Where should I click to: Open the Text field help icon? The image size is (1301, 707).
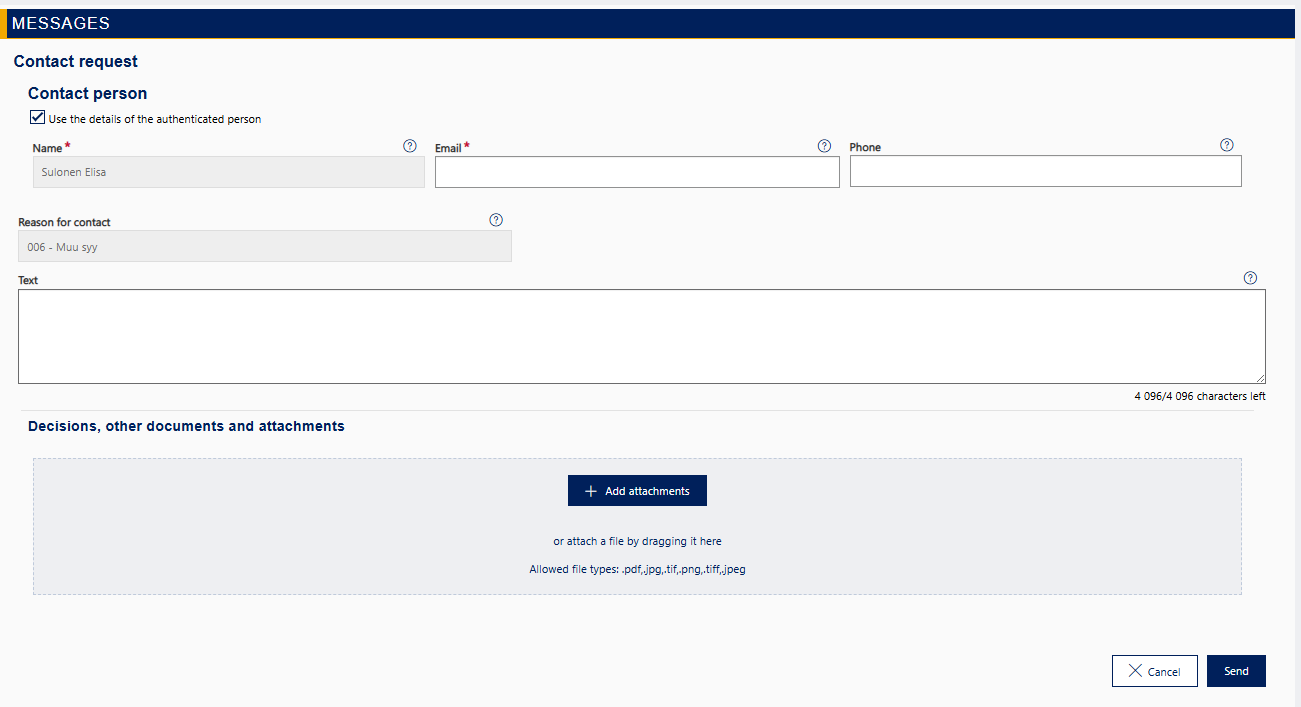(x=1250, y=278)
